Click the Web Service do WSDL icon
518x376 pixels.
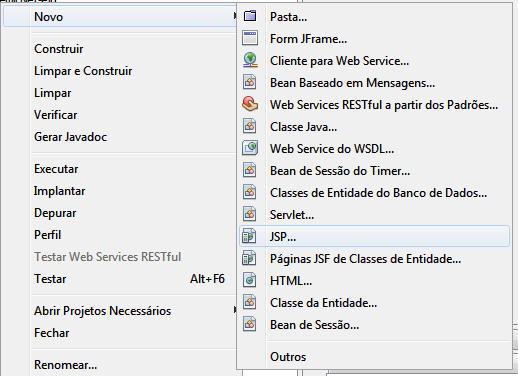pos(250,148)
